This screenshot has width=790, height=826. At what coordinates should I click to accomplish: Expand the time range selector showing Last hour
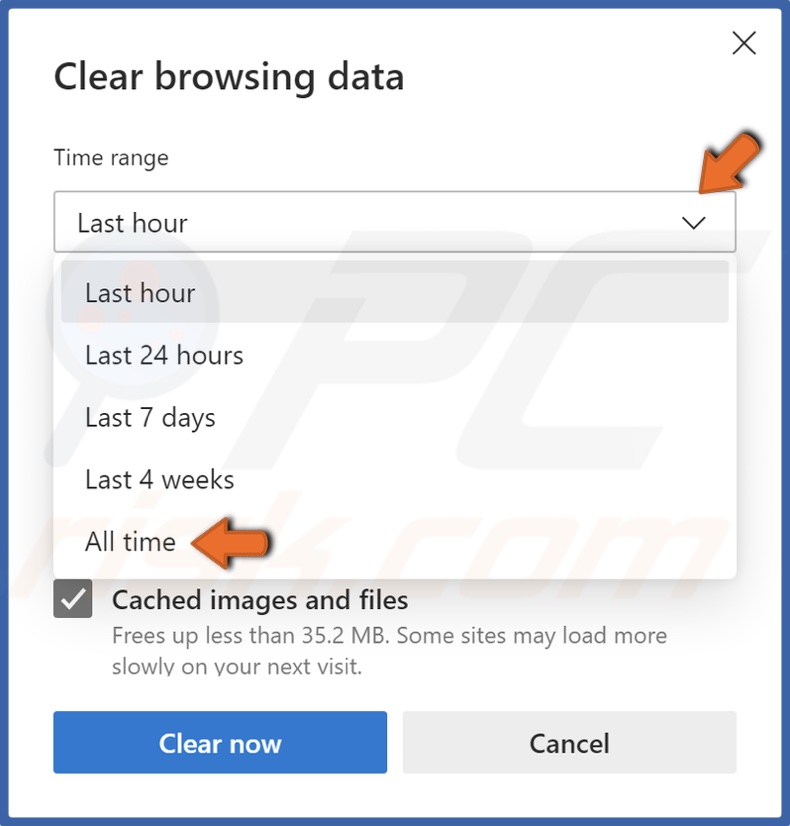[x=395, y=222]
